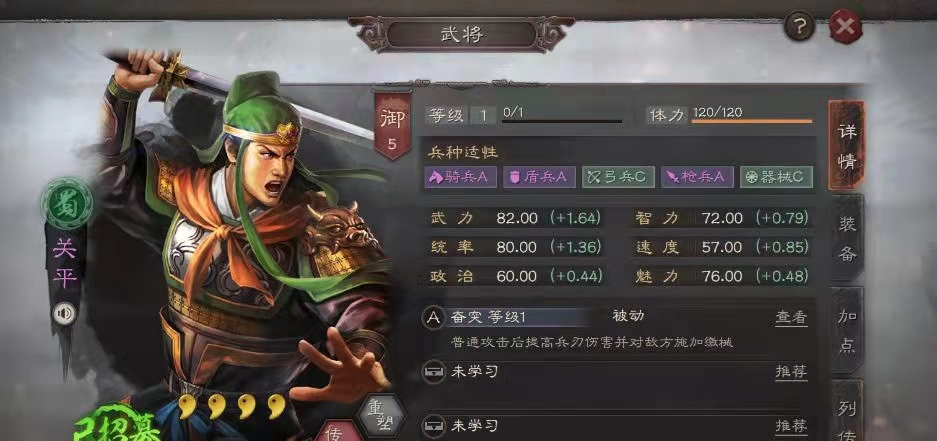This screenshot has width=937, height=441.
Task: Open the 加点 attribute points tab
Action: click(x=846, y=330)
